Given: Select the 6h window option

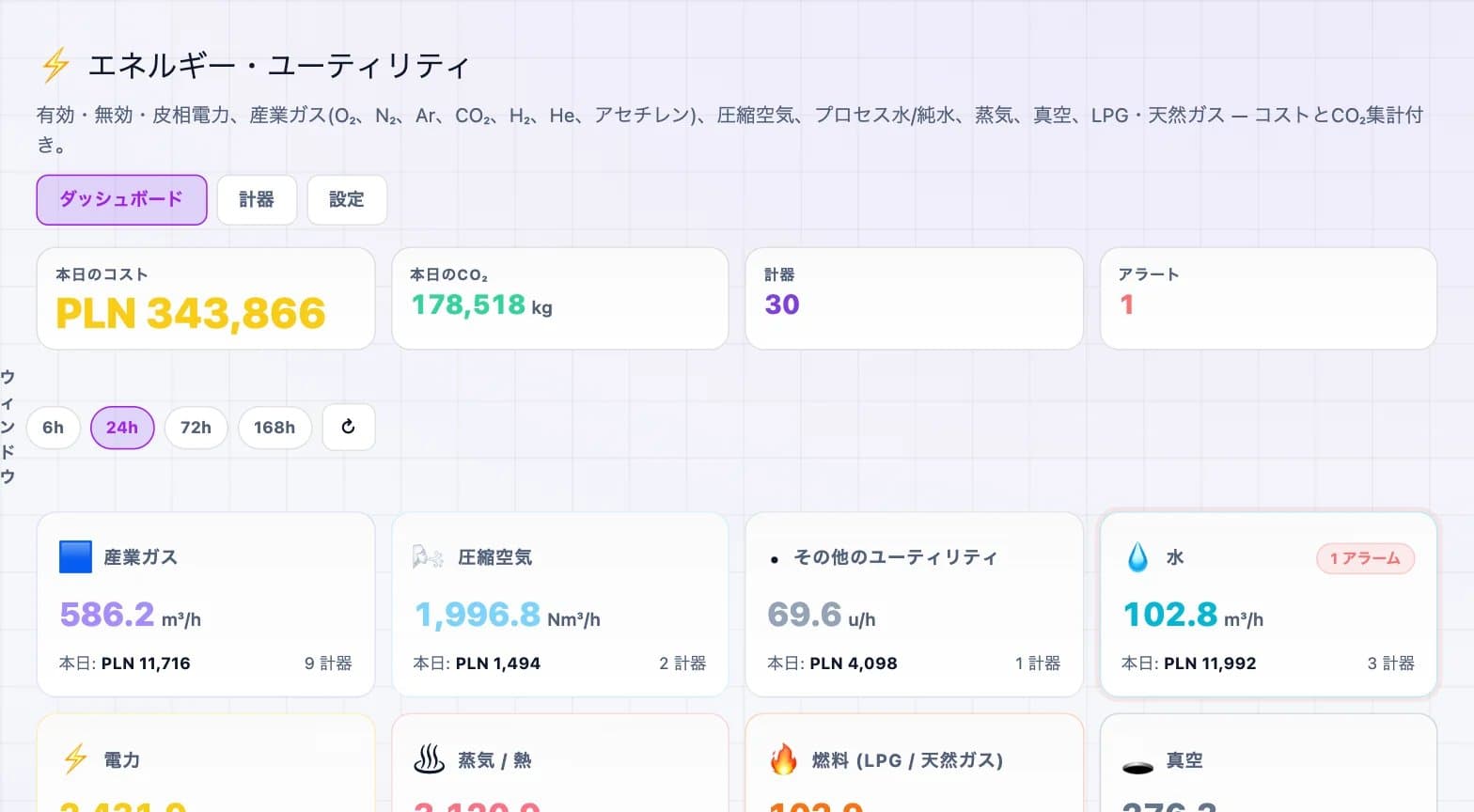Looking at the screenshot, I should pos(54,428).
